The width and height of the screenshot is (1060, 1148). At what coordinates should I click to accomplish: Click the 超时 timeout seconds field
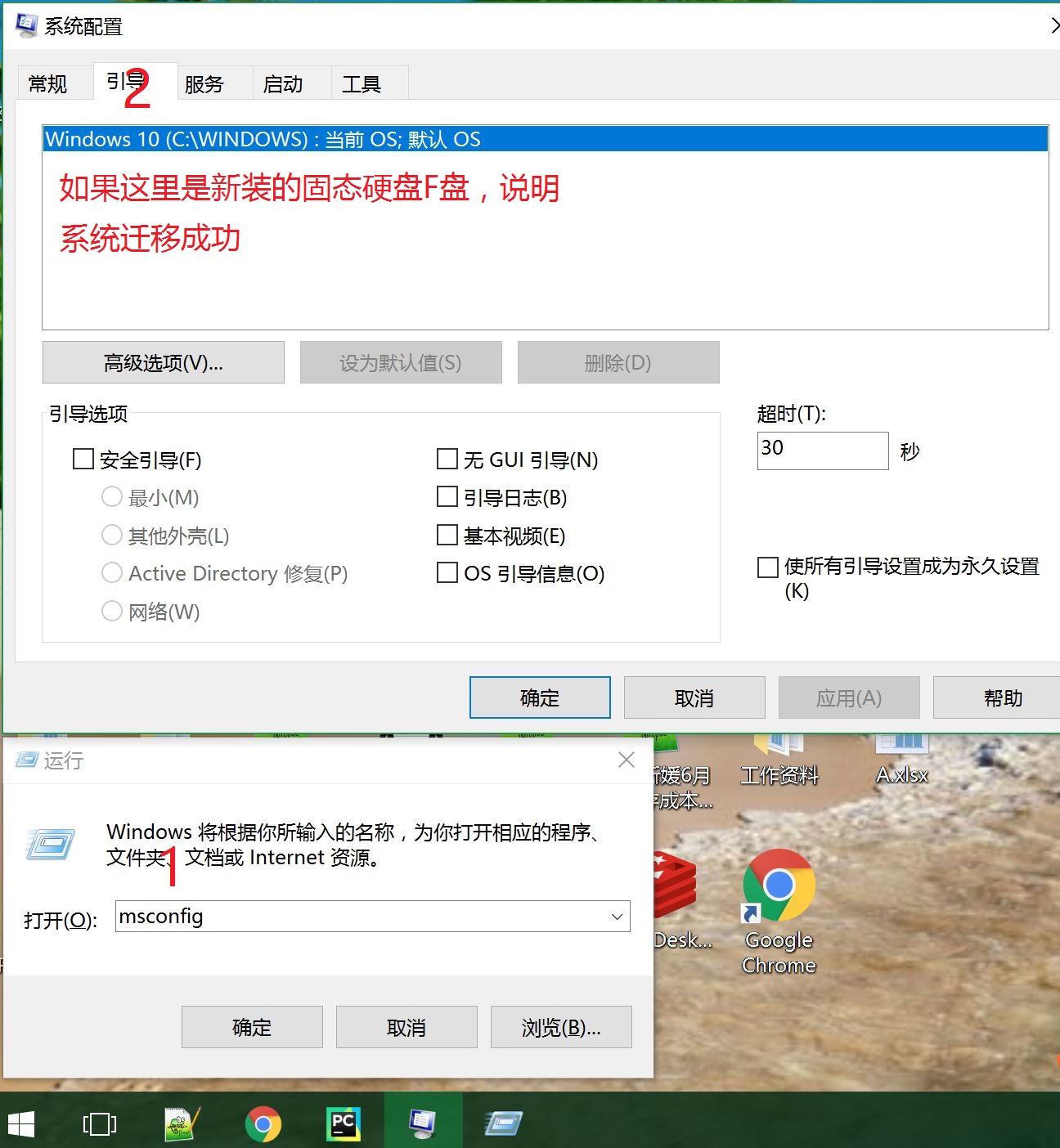pos(823,451)
